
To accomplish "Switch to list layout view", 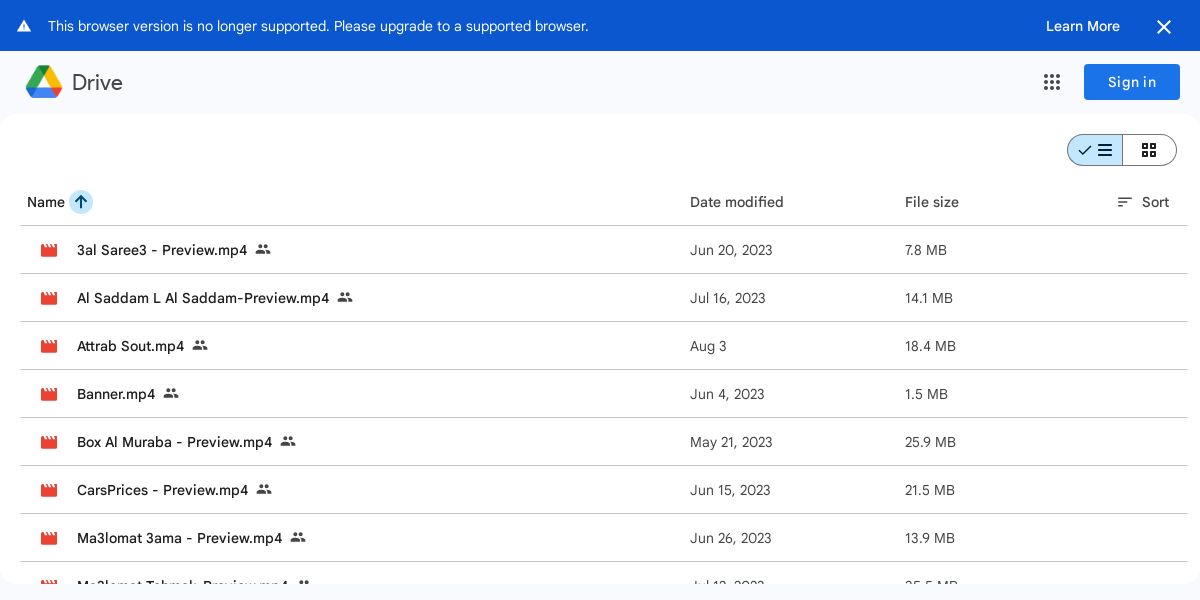I will point(1095,150).
